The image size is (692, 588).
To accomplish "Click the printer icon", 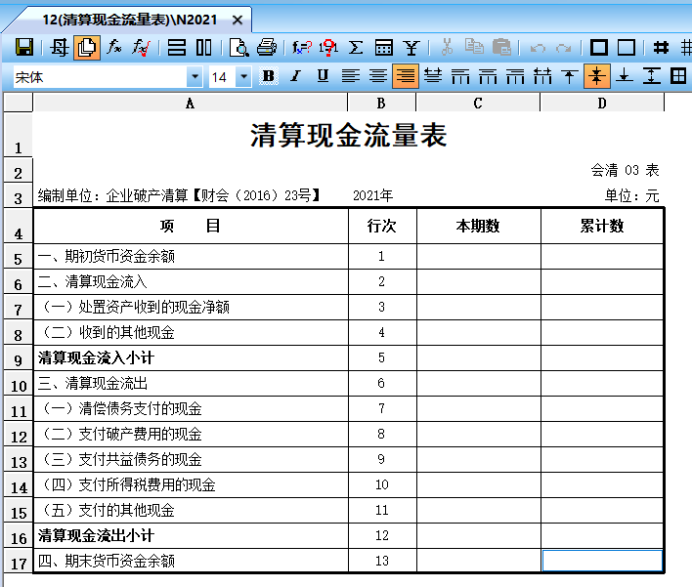I will pyautogui.click(x=266, y=47).
